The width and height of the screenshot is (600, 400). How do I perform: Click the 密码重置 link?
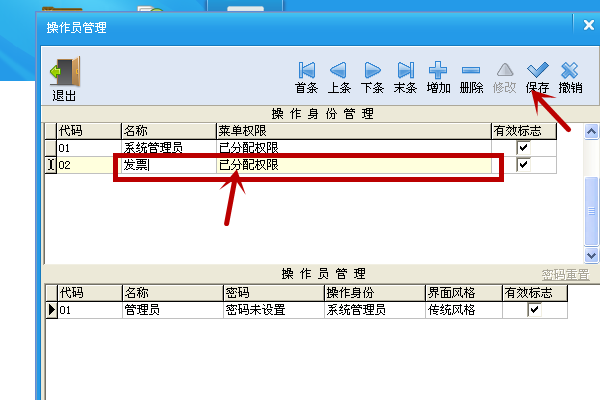565,274
